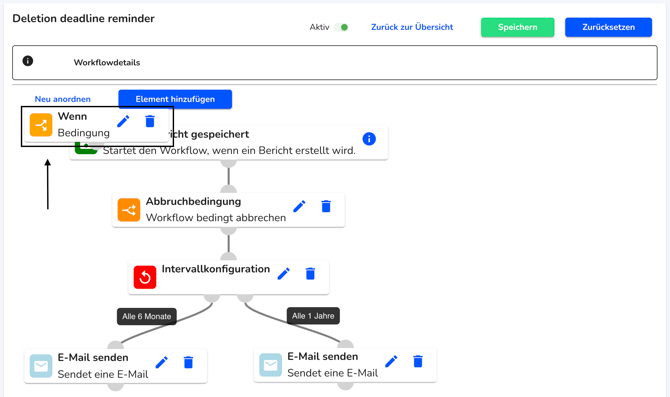This screenshot has height=397, width=670.
Task: Open info for the report saved trigger
Action: pyautogui.click(x=369, y=139)
